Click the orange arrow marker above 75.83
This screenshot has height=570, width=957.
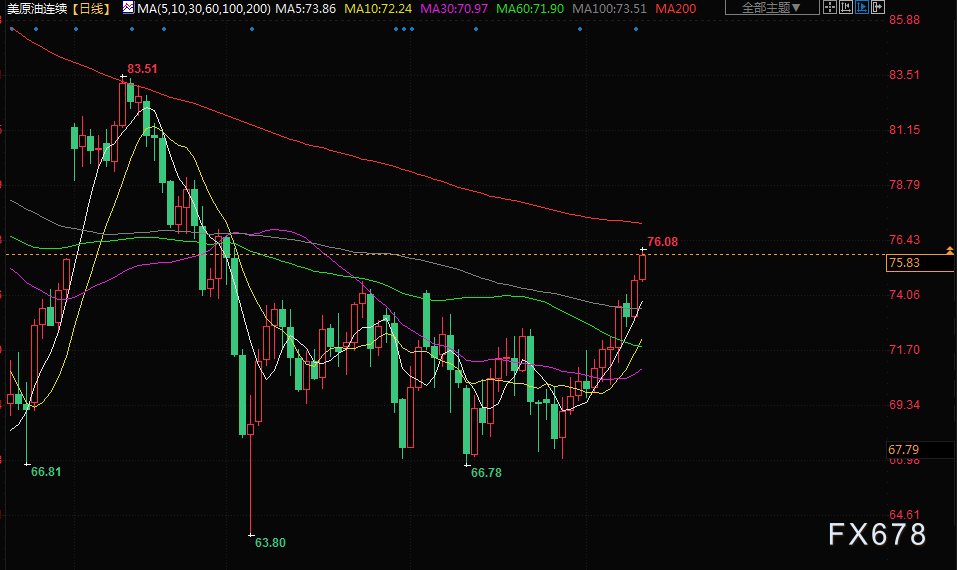coord(950,250)
